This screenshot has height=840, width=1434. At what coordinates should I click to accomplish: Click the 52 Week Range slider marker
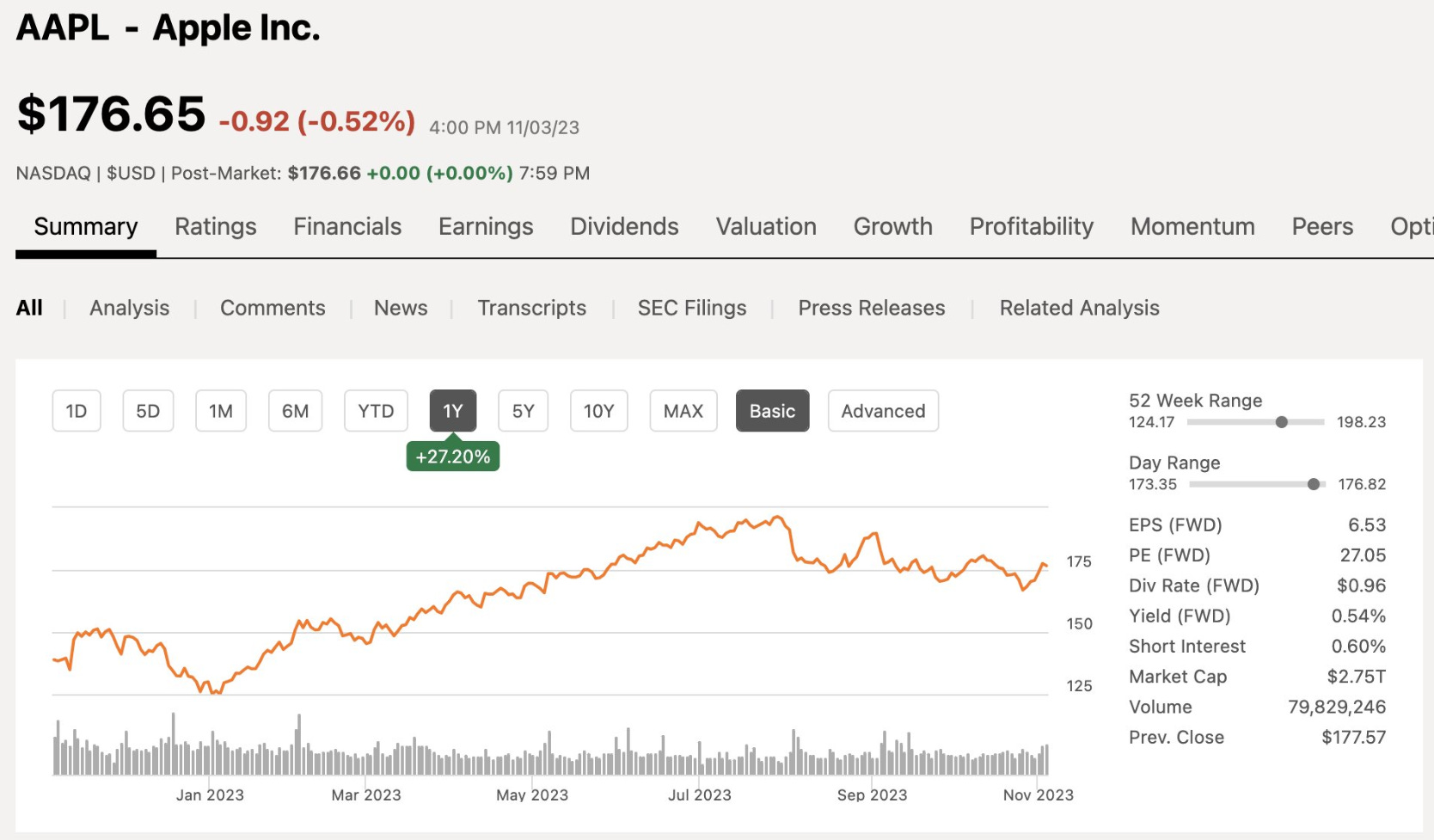1282,422
